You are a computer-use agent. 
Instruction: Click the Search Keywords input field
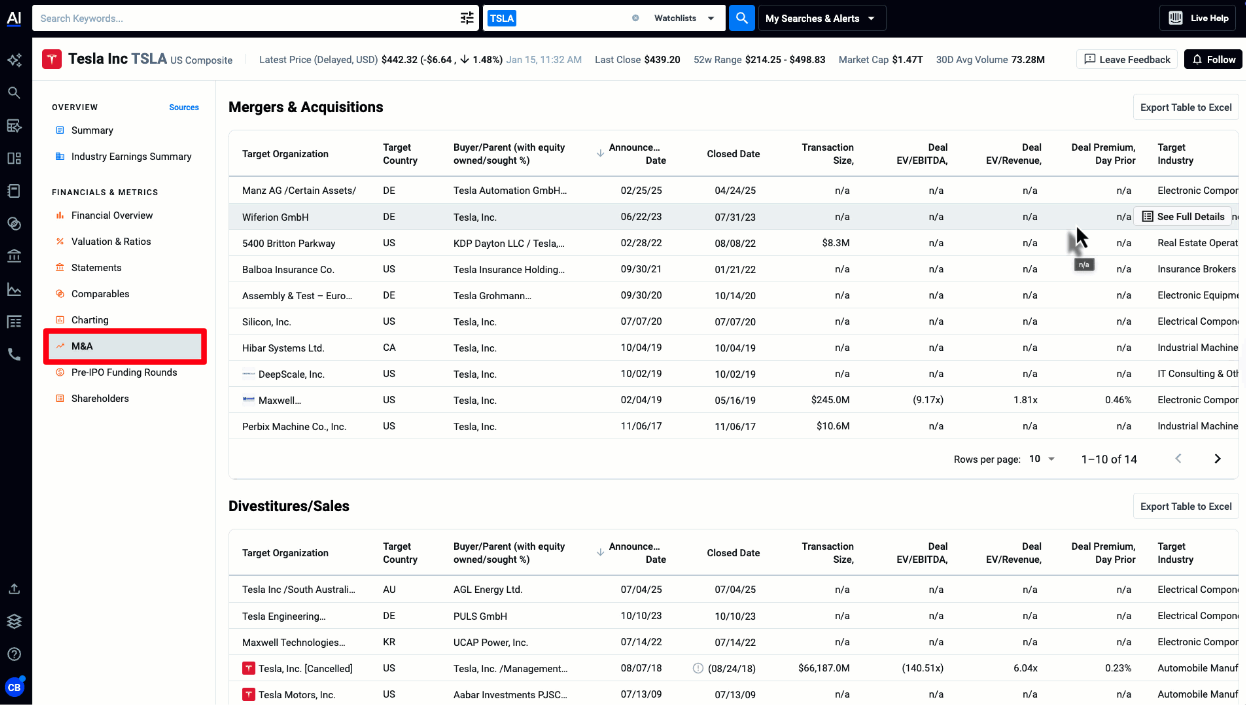coord(245,18)
